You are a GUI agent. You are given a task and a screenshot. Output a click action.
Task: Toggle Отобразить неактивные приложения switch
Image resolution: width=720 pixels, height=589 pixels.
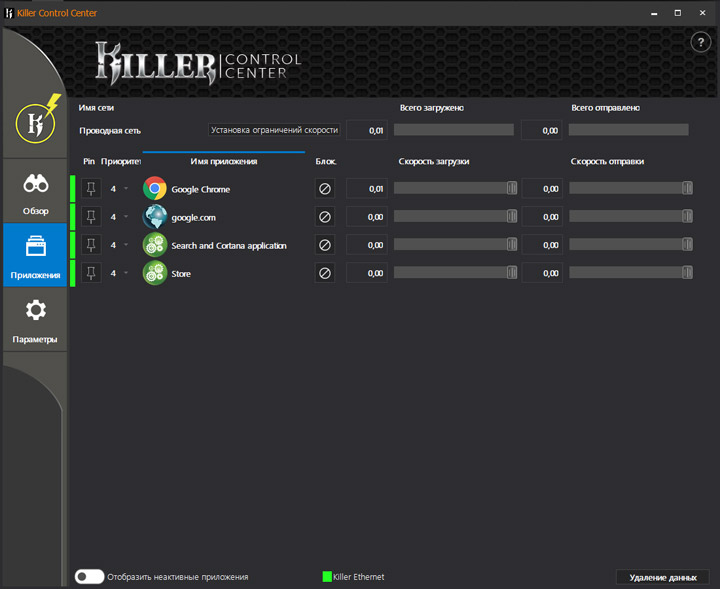coord(90,577)
